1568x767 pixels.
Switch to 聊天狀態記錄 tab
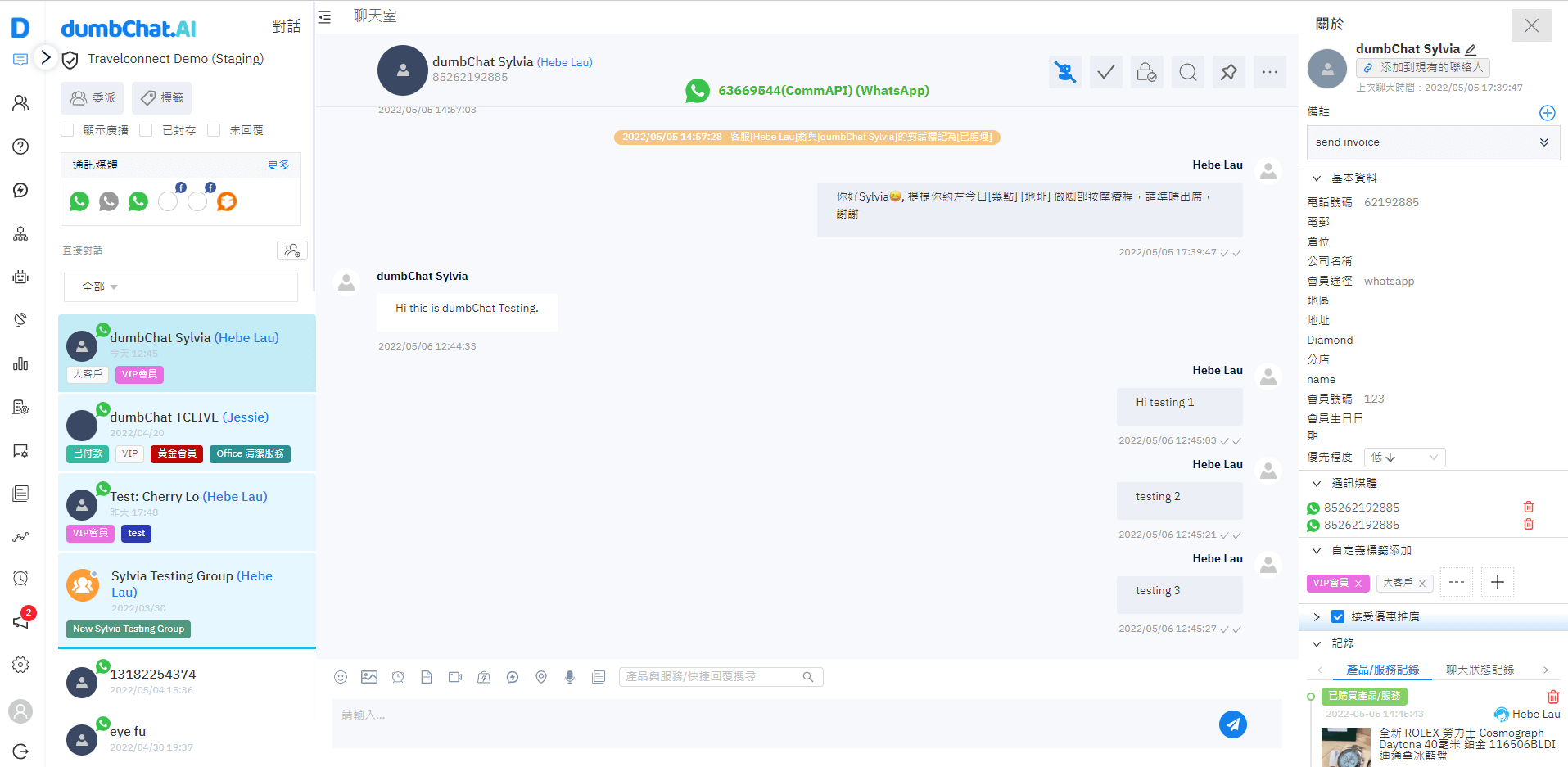pos(1480,670)
